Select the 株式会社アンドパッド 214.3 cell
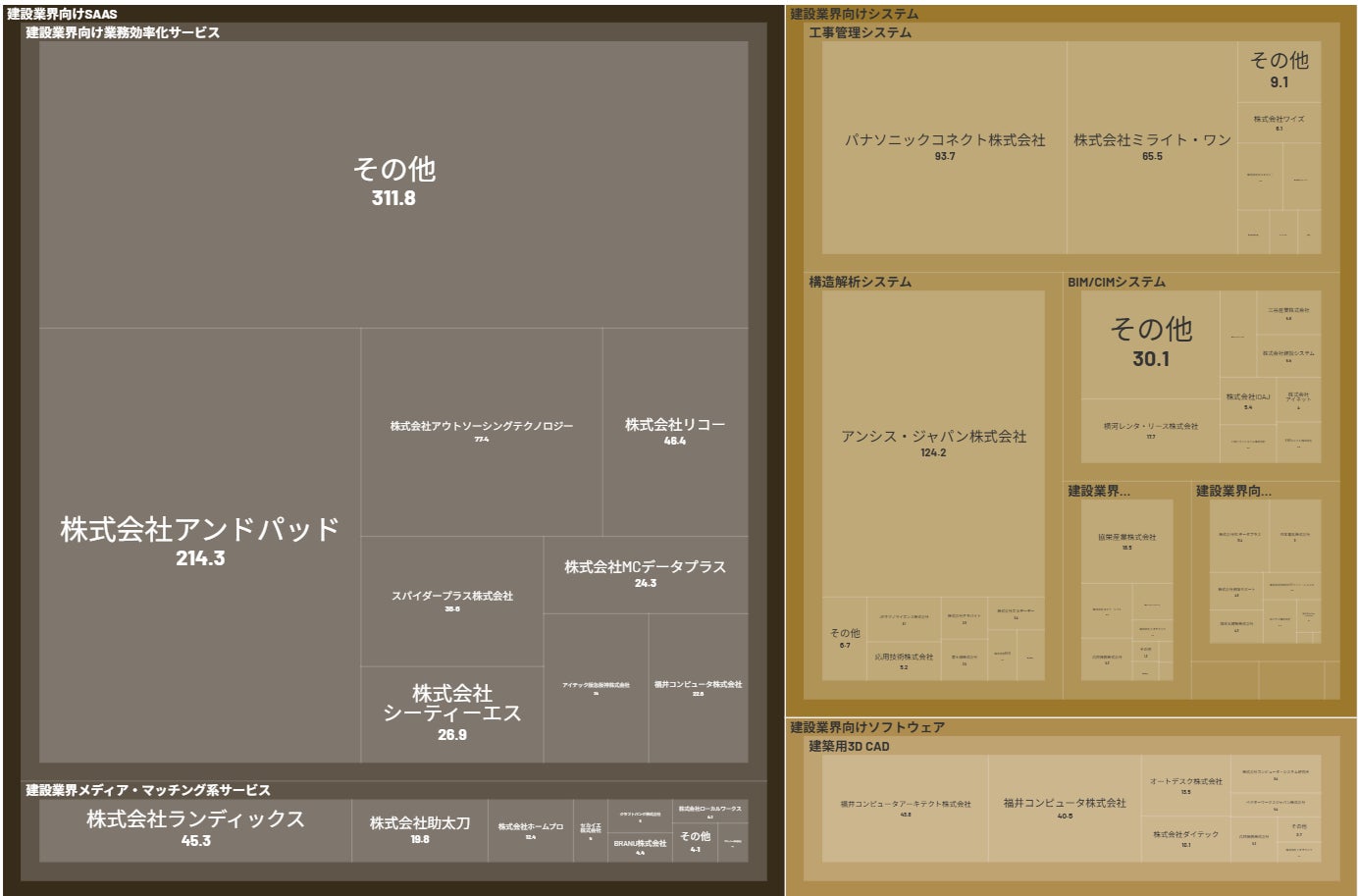This screenshot has height=896, width=1358. [x=200, y=545]
